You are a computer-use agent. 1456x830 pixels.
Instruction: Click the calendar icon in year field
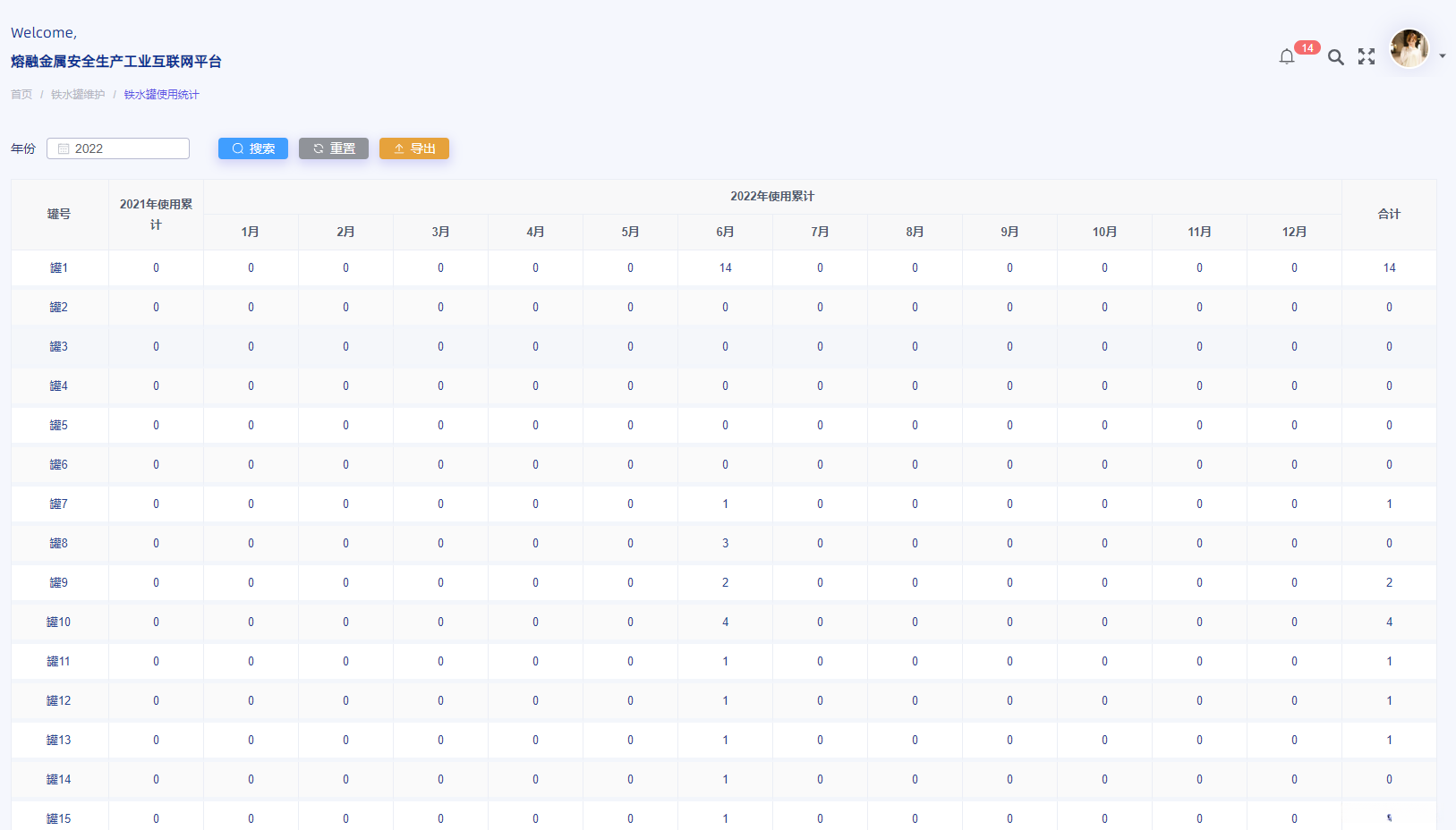64,148
